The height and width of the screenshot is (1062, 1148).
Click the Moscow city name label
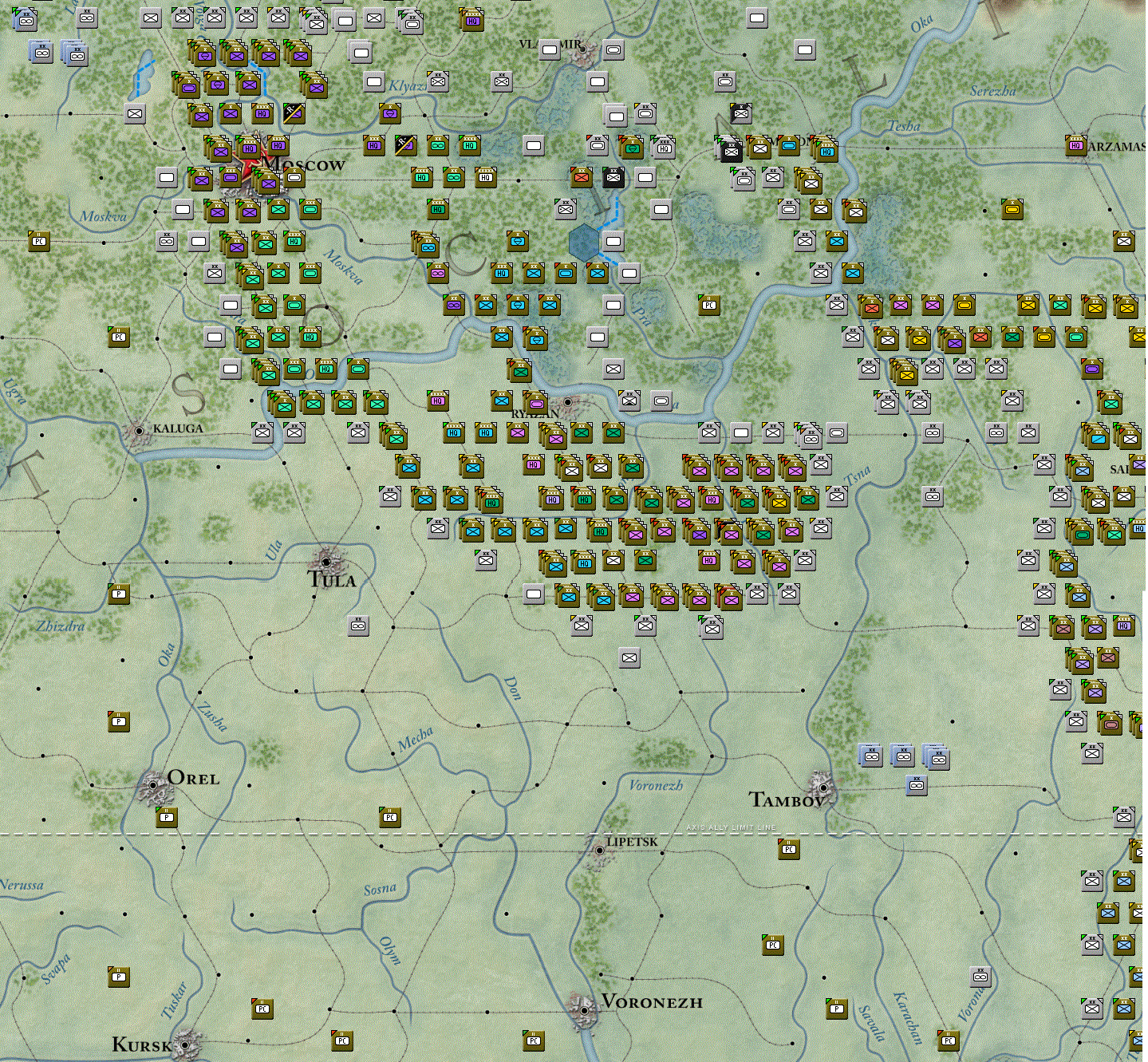[304, 164]
